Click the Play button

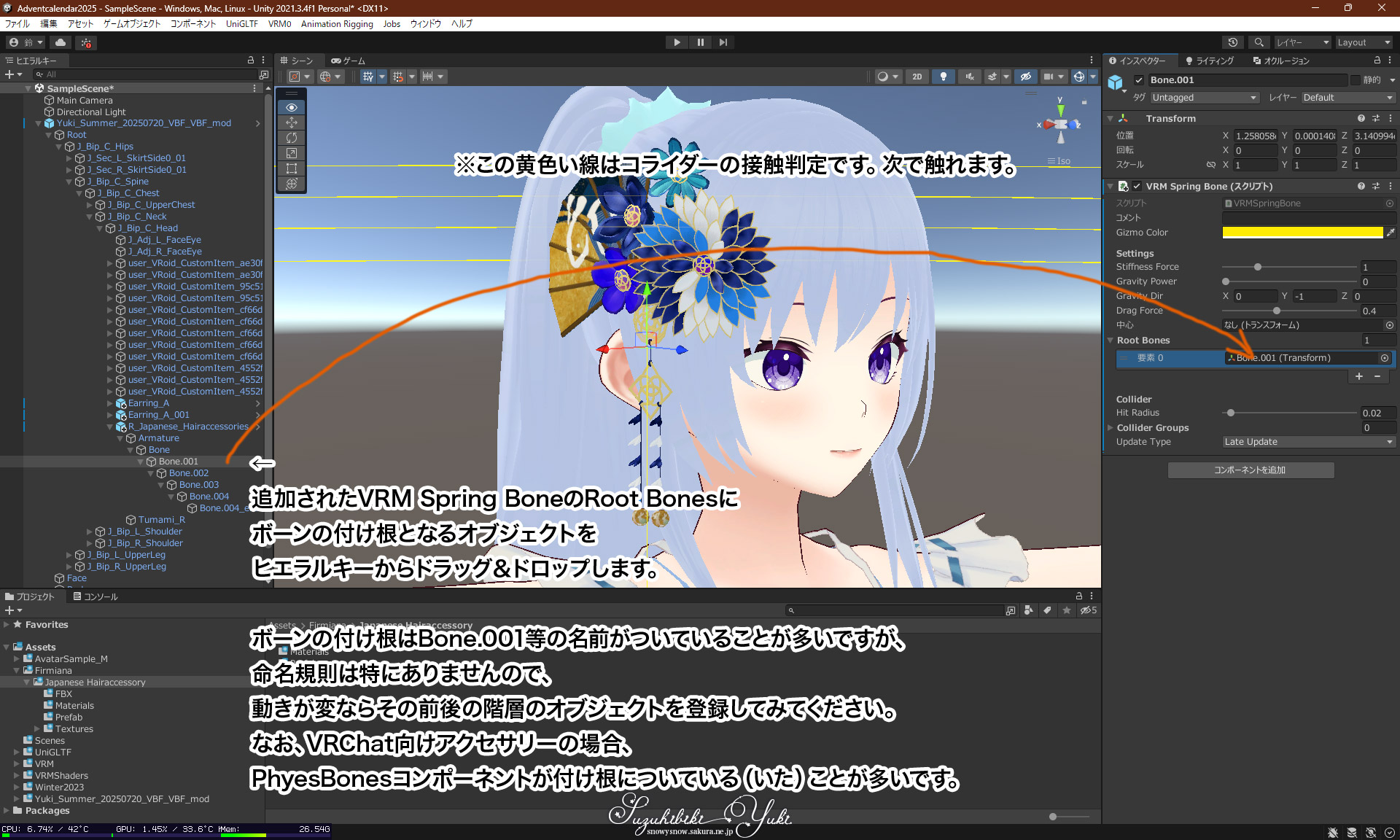pos(677,42)
